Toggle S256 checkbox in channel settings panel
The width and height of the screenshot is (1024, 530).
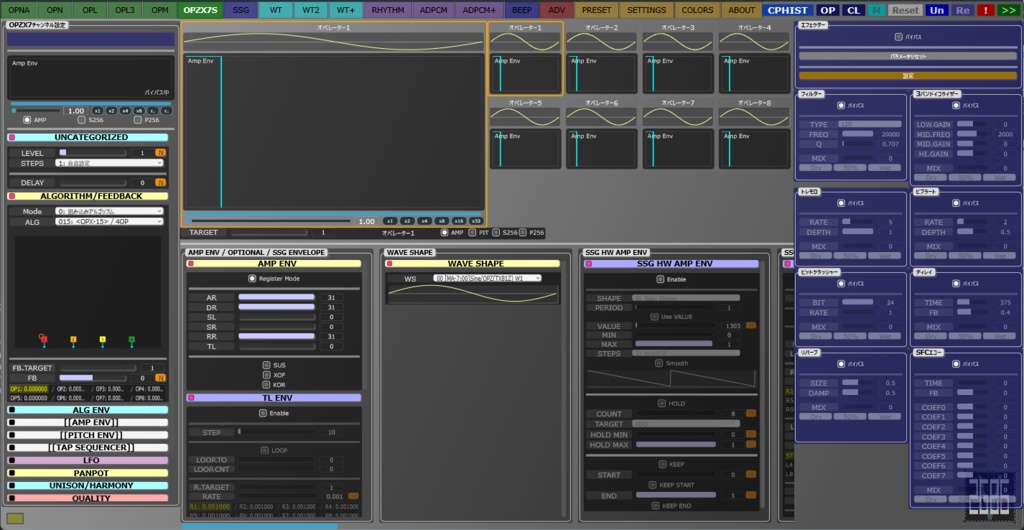point(82,120)
